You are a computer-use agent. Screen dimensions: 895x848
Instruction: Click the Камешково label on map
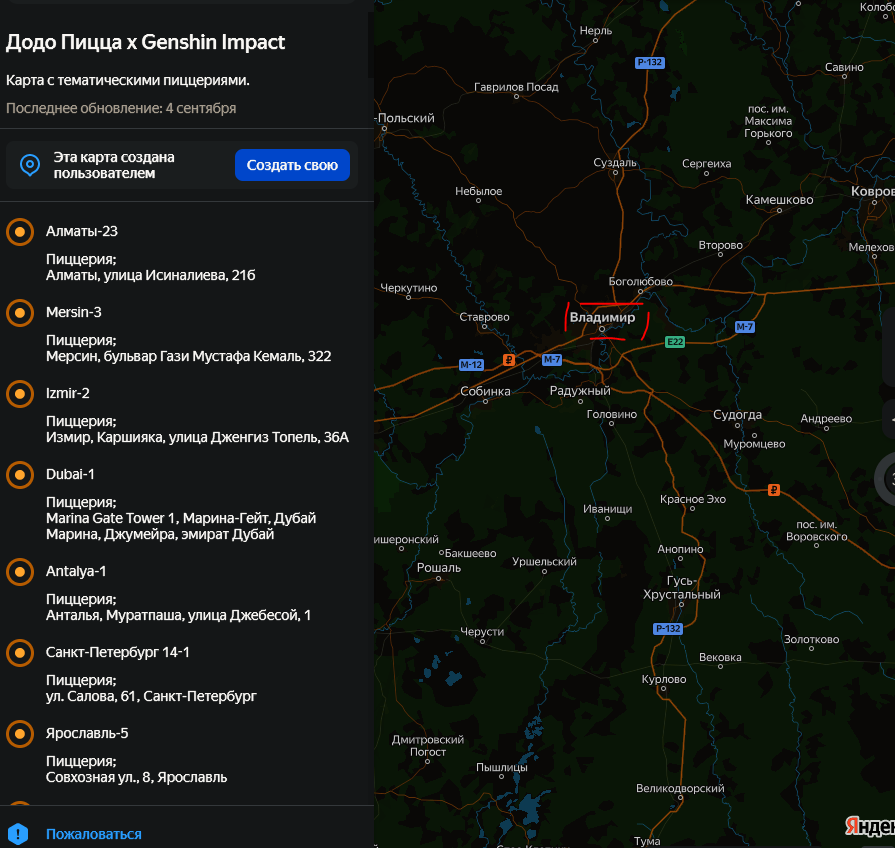(x=779, y=200)
